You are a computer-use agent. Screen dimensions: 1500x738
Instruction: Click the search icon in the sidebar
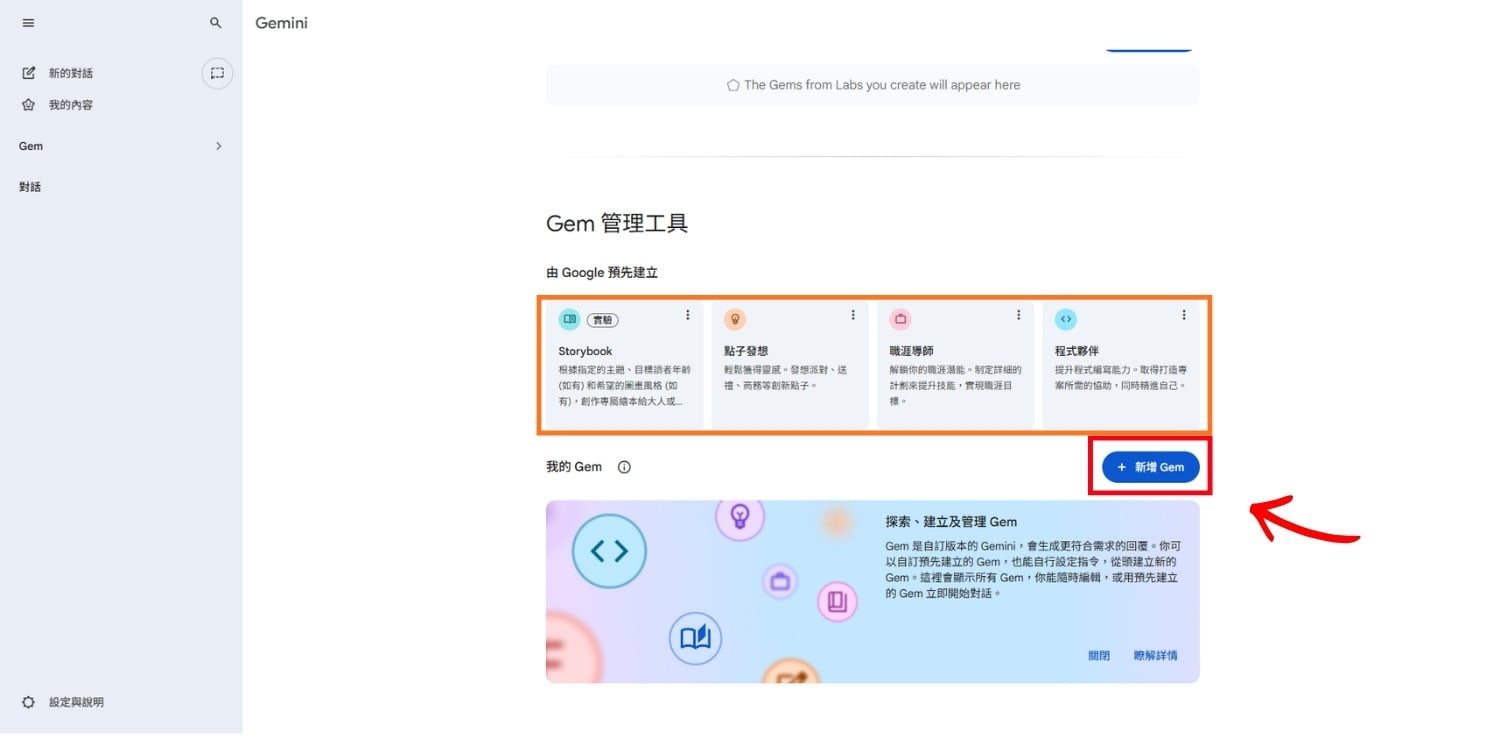[x=215, y=22]
